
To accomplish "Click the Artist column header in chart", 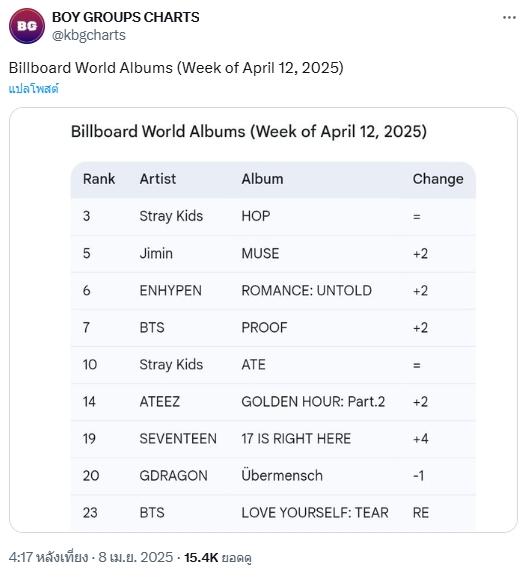I will pos(158,179).
